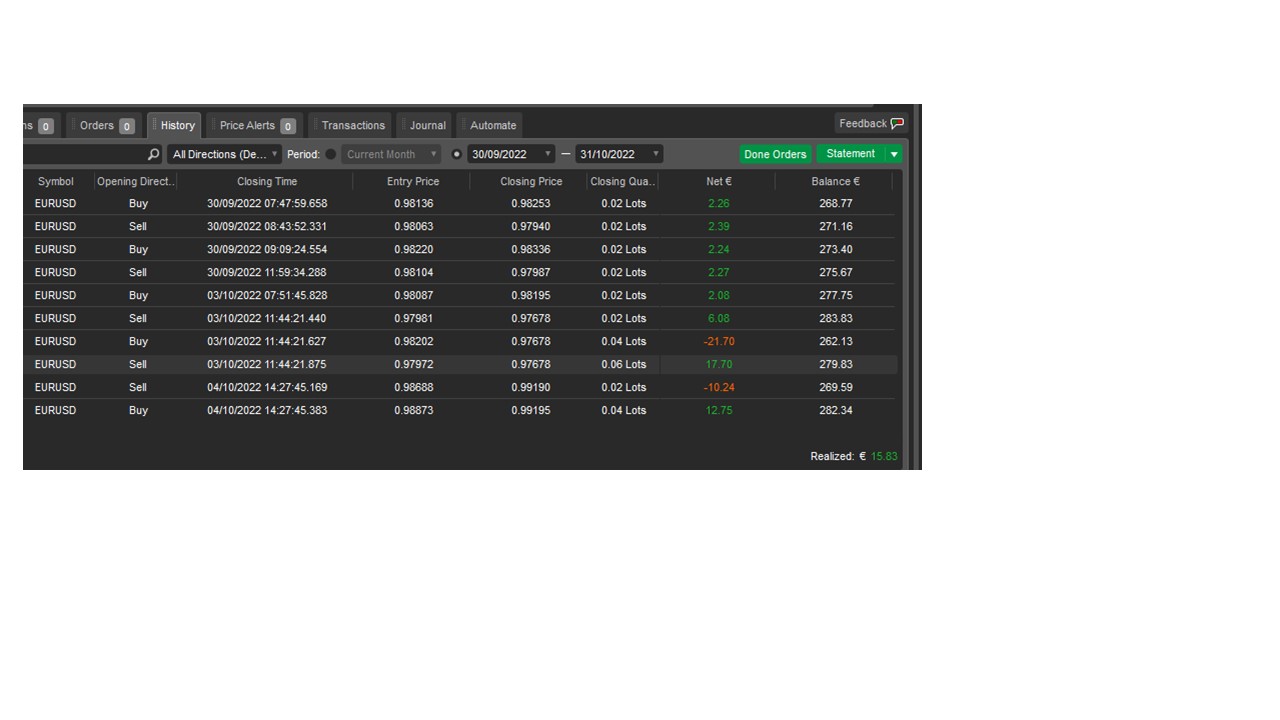Open the Feedback speech bubble button

(x=871, y=124)
